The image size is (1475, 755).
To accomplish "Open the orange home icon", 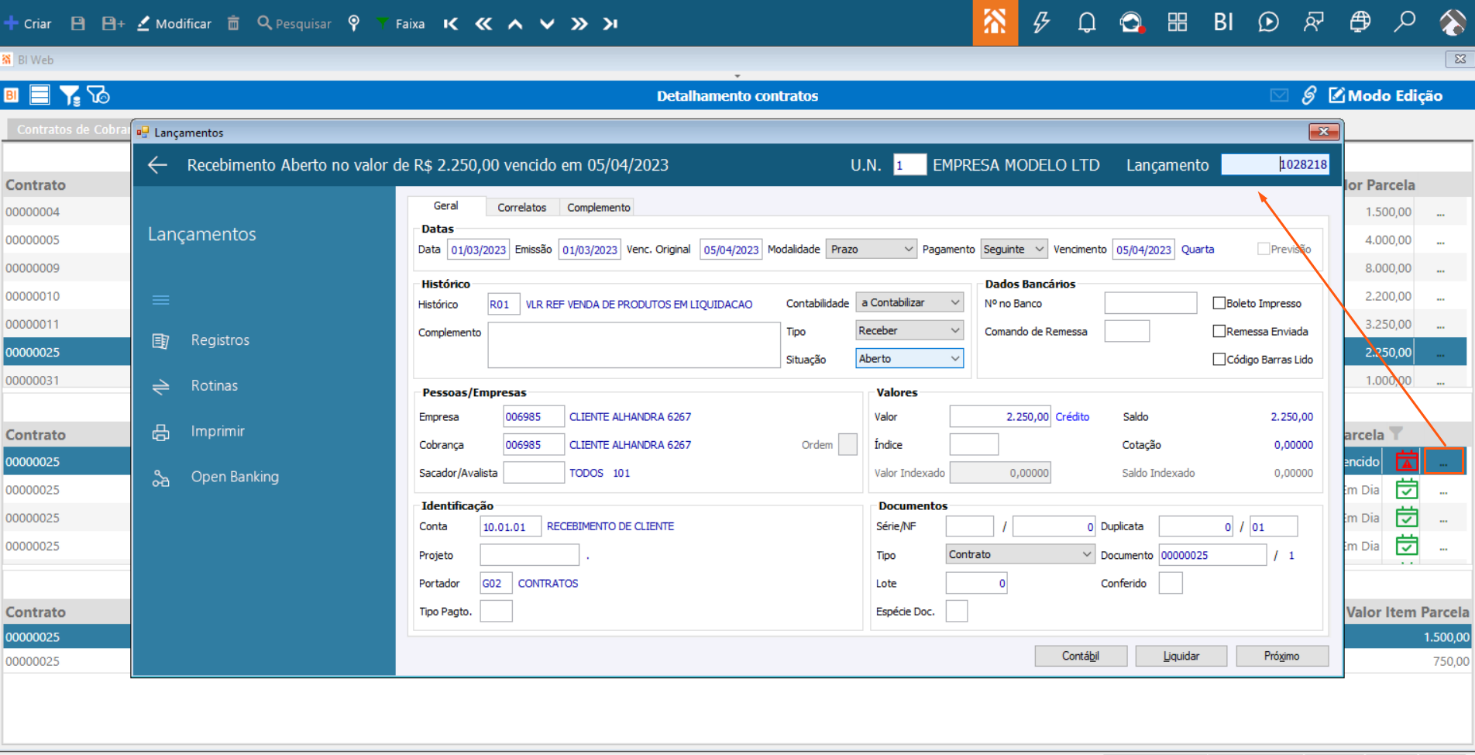I will [x=994, y=23].
